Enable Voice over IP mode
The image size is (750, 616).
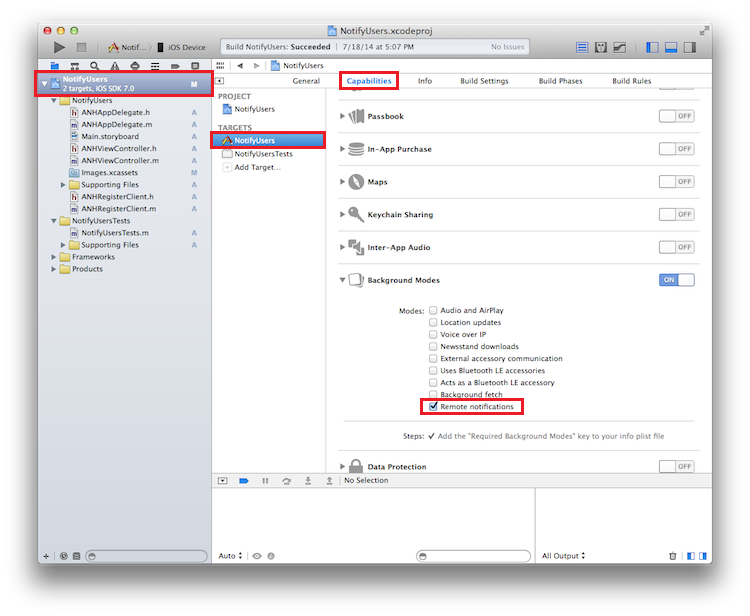[433, 334]
